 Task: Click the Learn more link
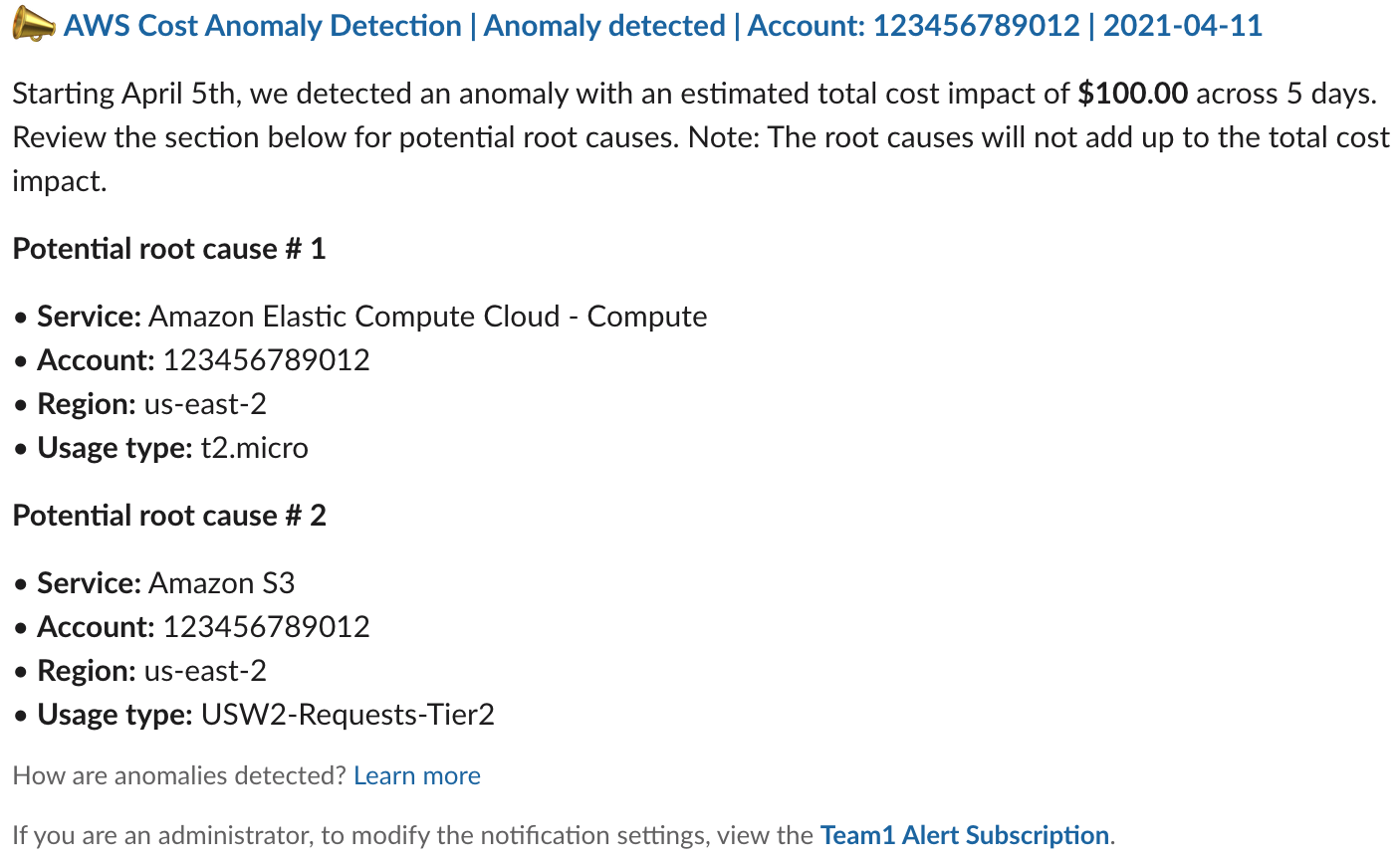(416, 775)
